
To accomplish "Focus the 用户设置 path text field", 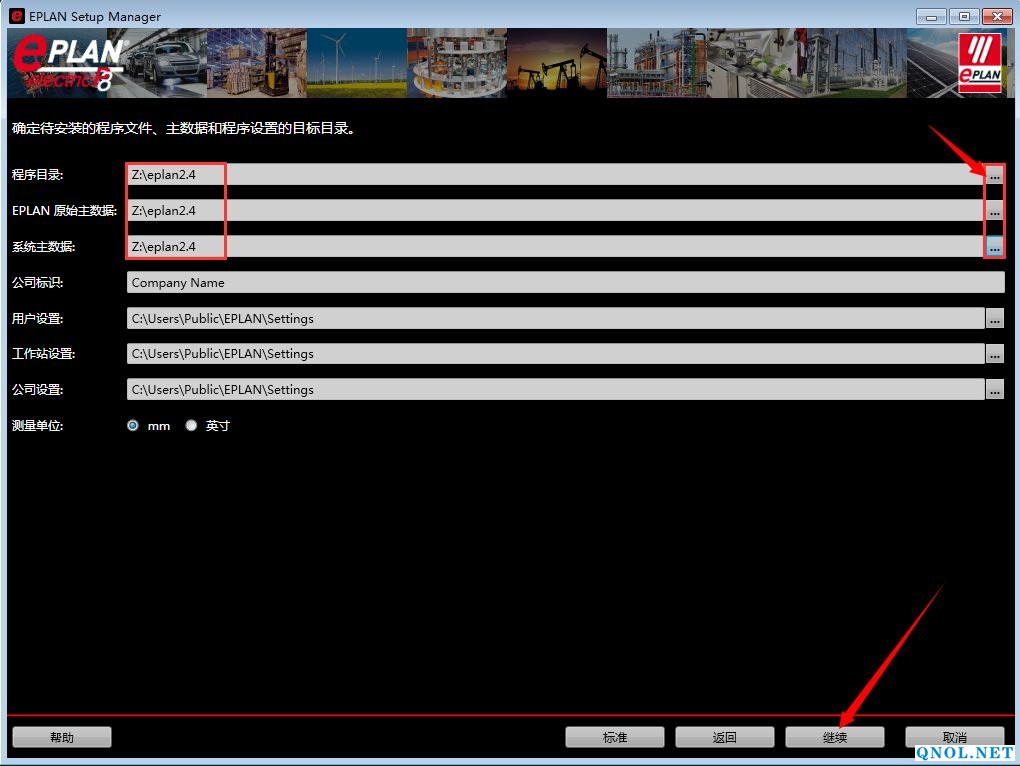I will coord(555,319).
